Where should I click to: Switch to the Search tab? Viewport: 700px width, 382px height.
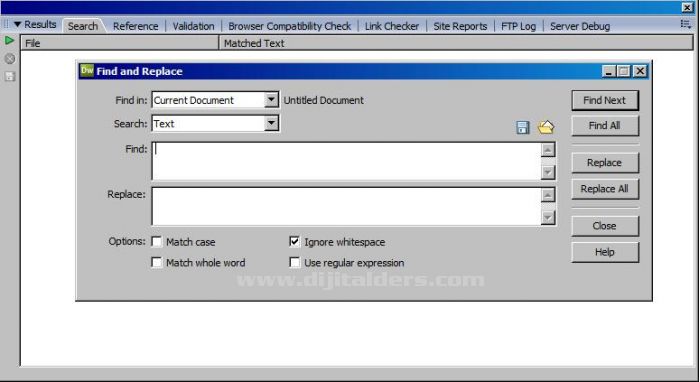83,26
